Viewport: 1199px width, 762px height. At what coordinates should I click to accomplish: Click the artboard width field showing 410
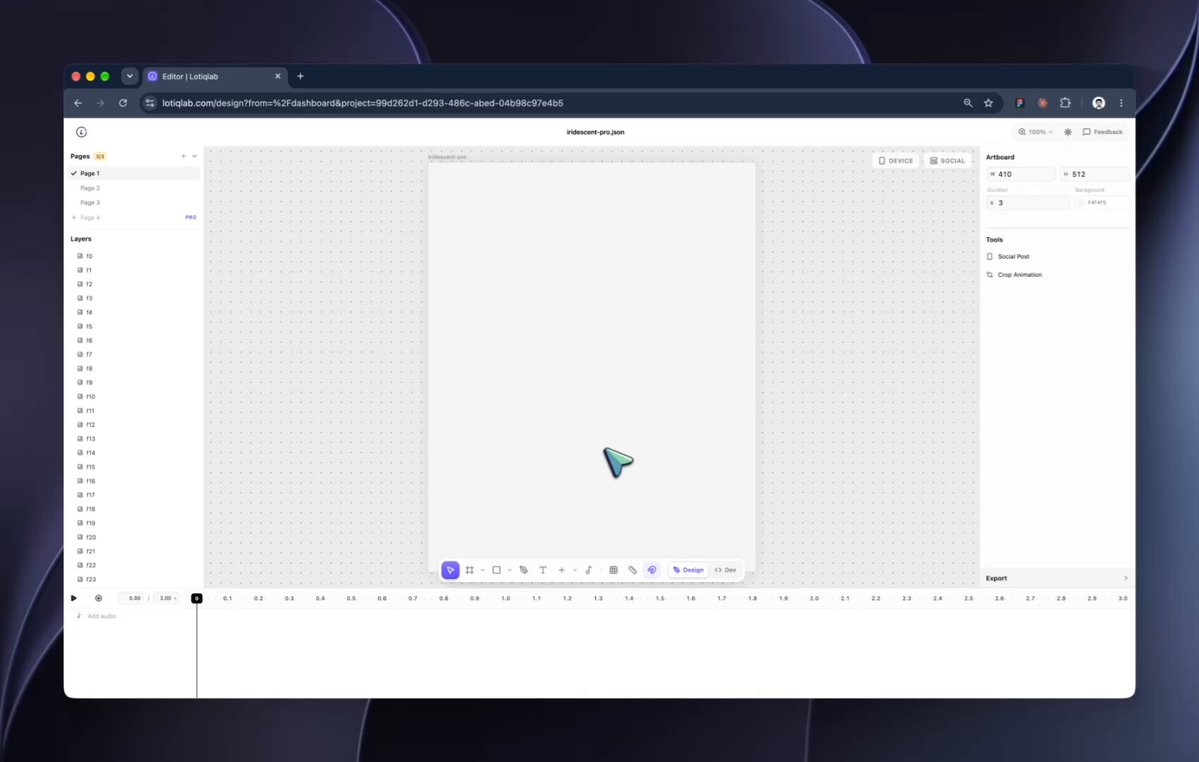(x=1021, y=174)
